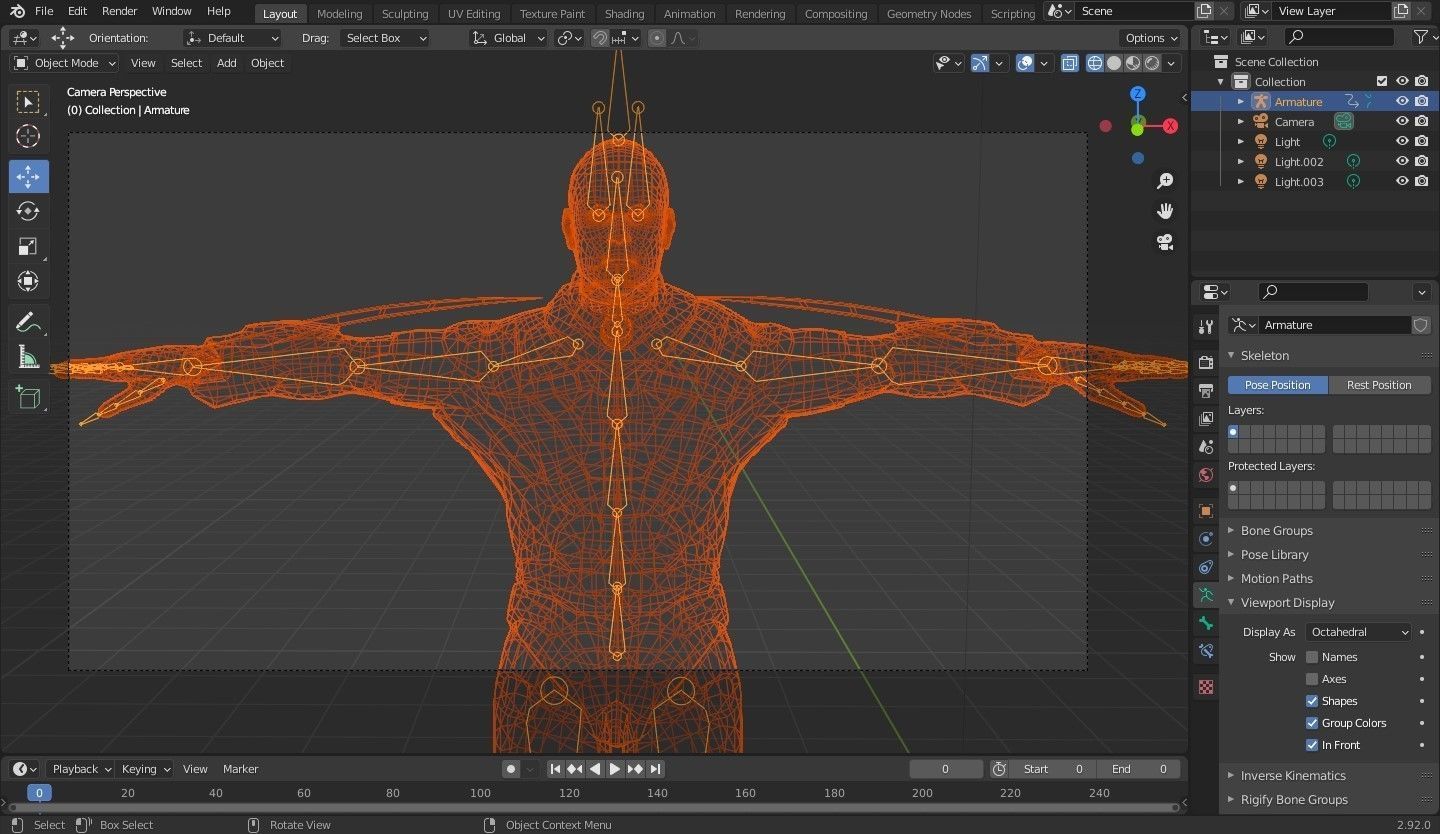Toggle X-ray view in header
The width and height of the screenshot is (1440, 834).
click(x=1070, y=63)
